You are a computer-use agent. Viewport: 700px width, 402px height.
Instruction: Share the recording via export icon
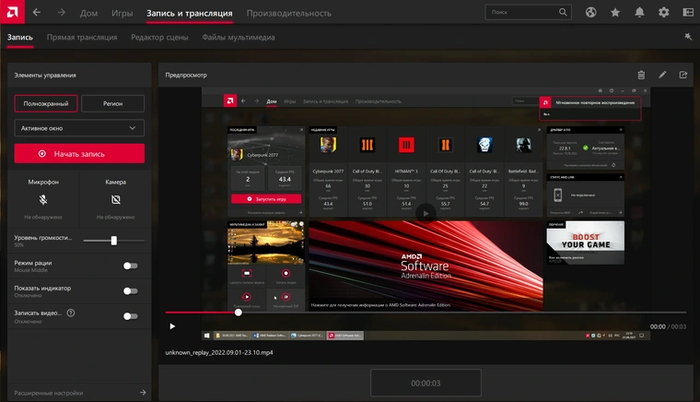(x=684, y=74)
